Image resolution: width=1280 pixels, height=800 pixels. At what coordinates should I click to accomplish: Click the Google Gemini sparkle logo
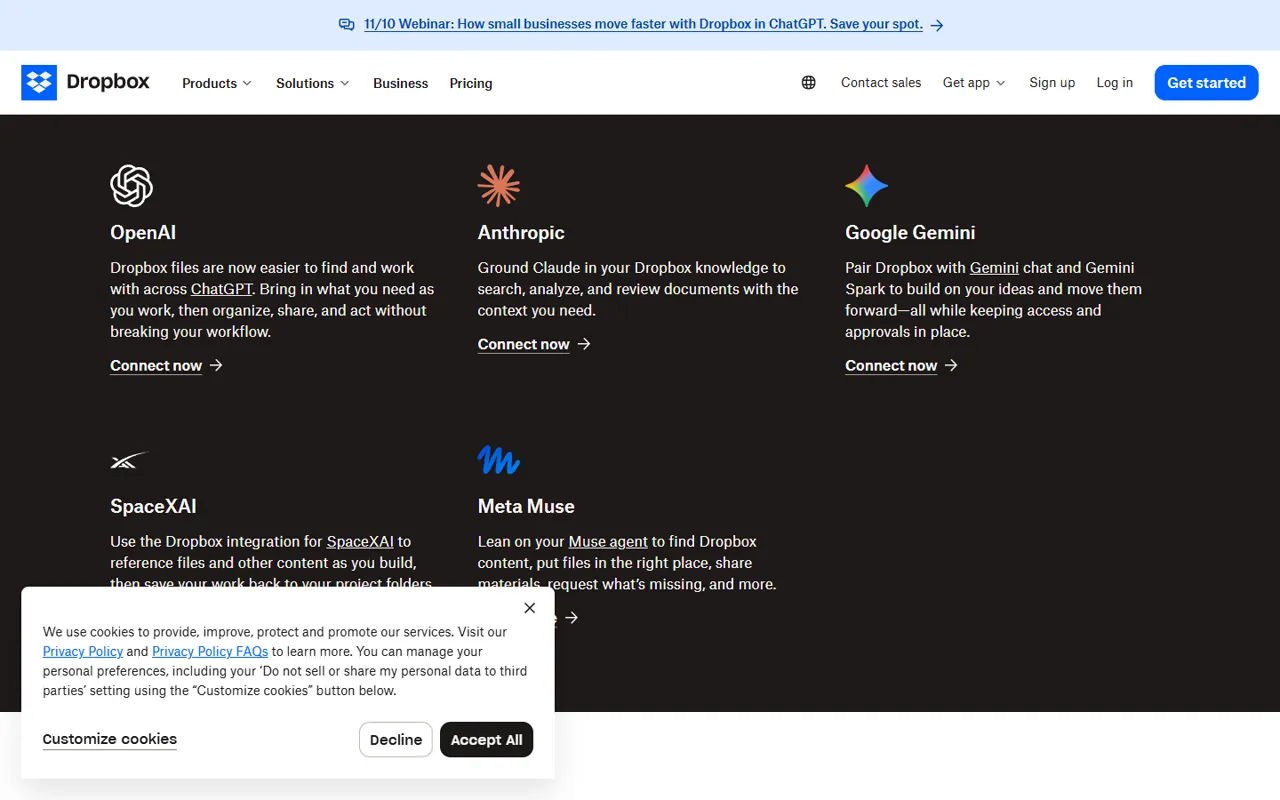tap(866, 186)
